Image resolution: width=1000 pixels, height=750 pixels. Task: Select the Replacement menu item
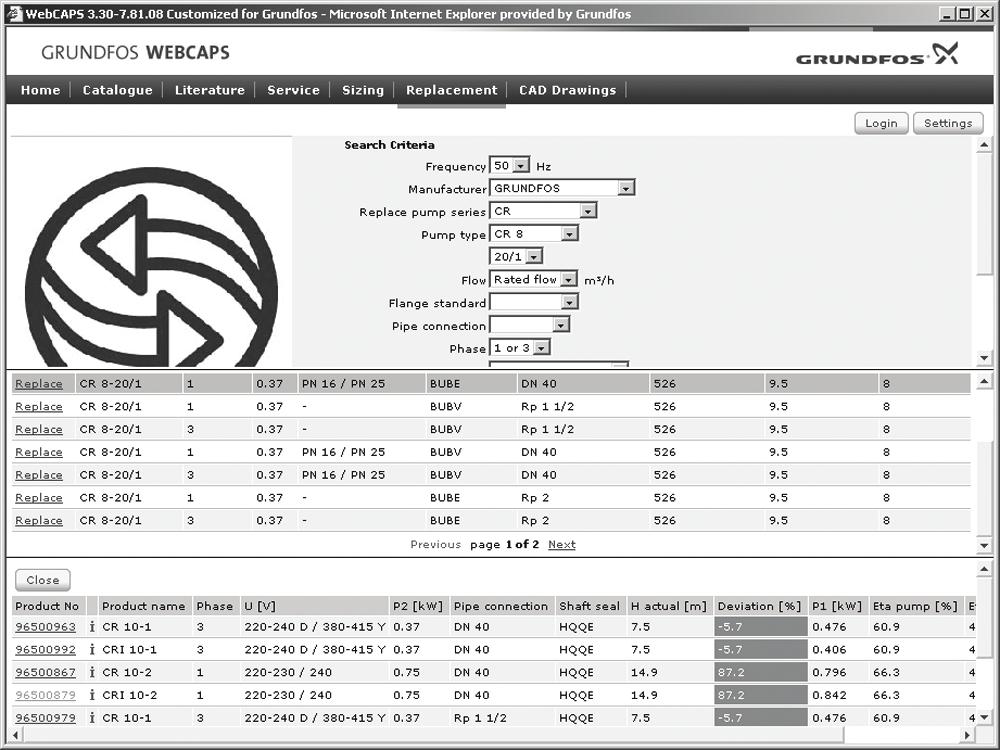[452, 90]
